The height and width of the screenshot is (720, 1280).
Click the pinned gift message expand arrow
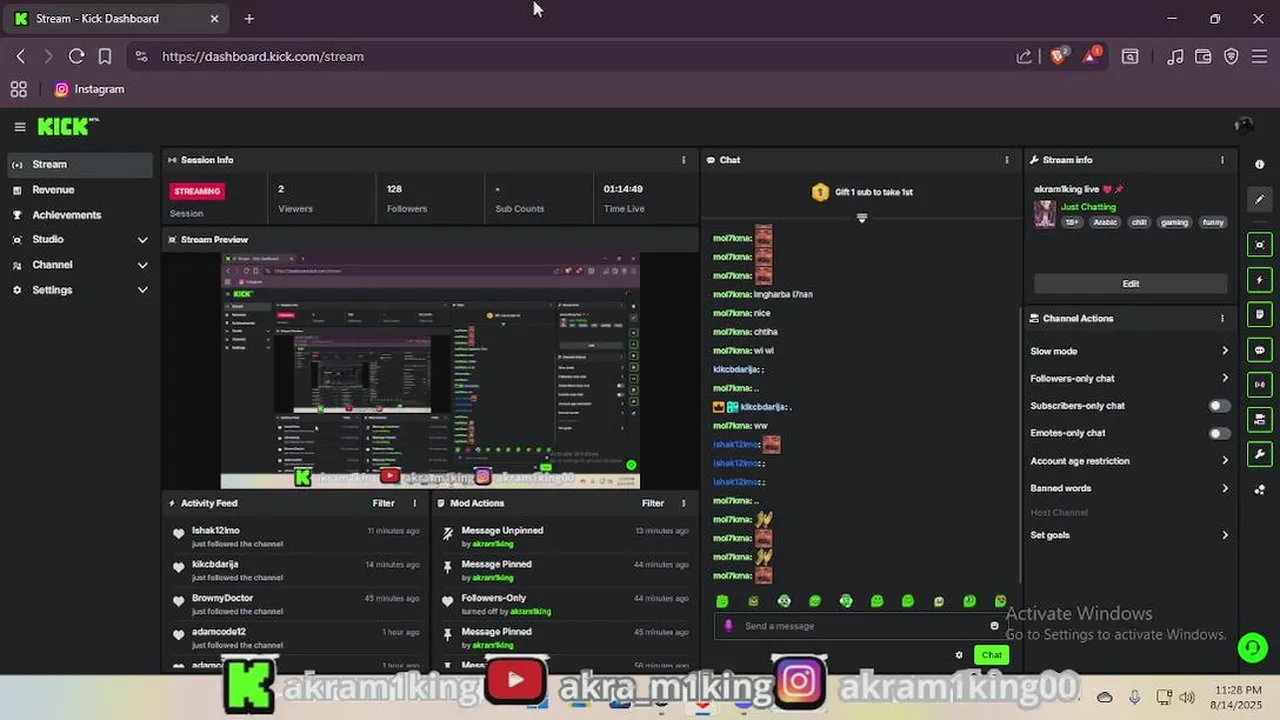pos(861,218)
